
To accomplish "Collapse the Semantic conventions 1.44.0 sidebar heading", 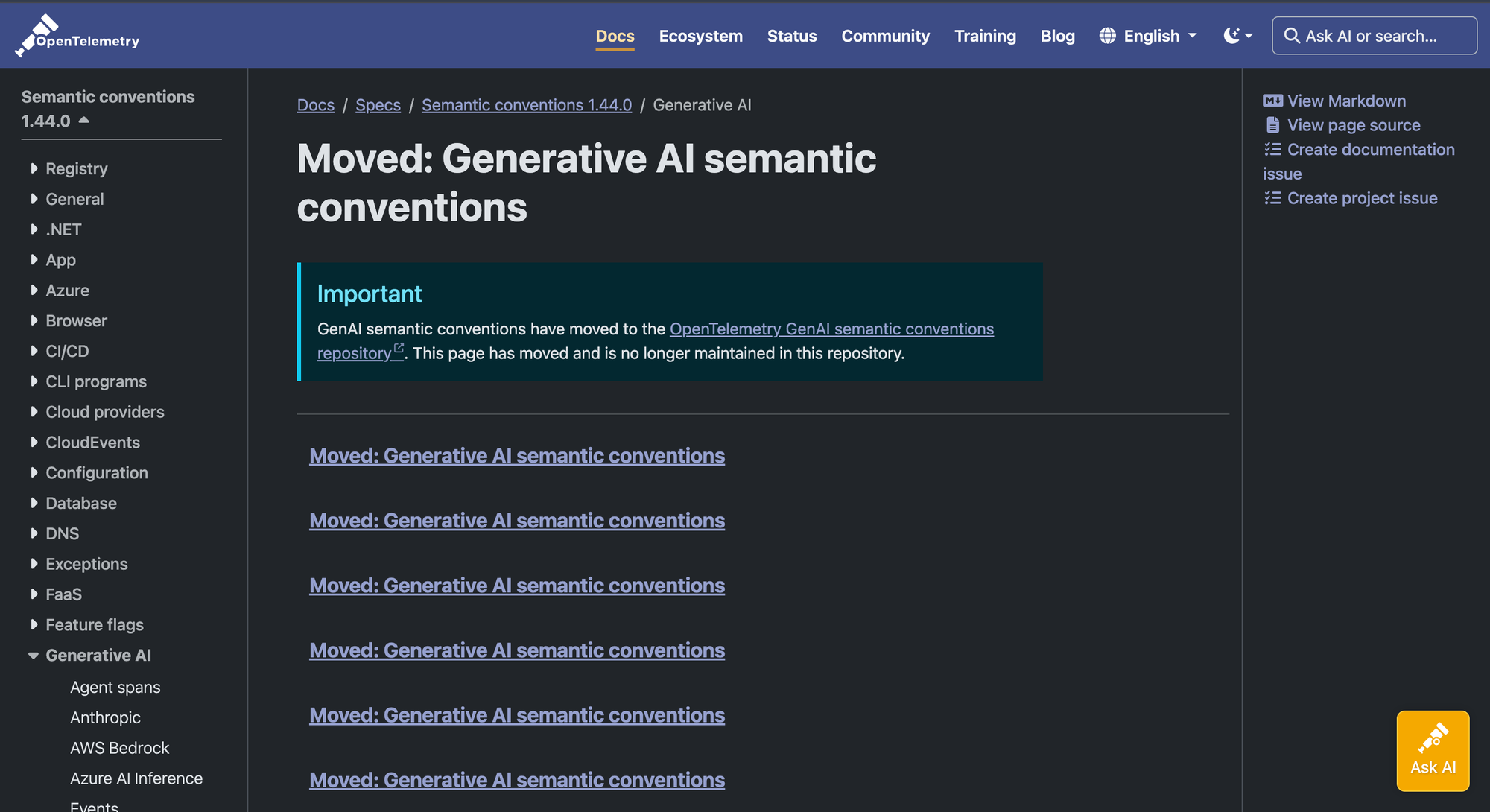I will pyautogui.click(x=108, y=109).
